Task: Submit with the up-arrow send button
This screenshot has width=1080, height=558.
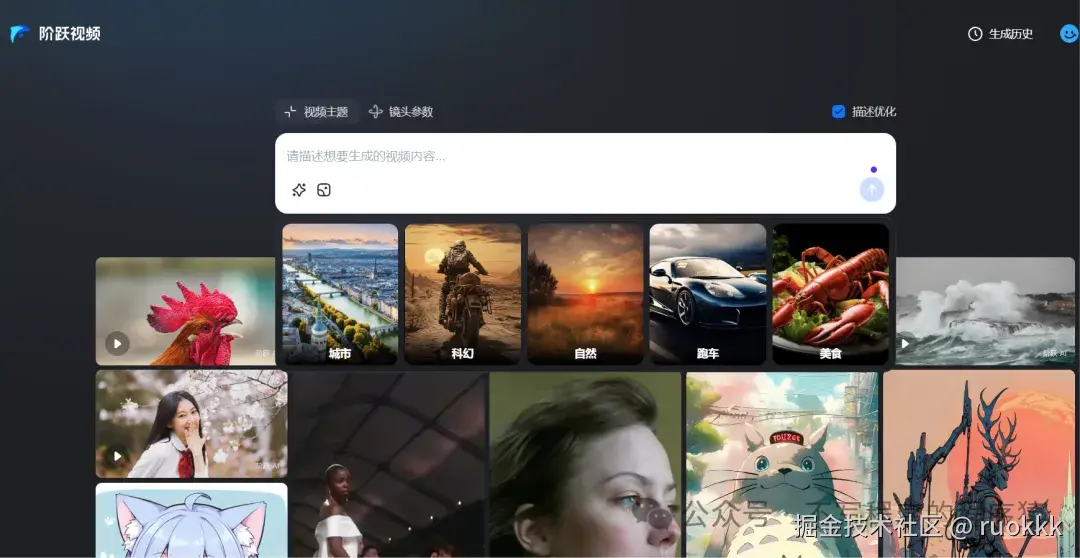Action: point(871,189)
